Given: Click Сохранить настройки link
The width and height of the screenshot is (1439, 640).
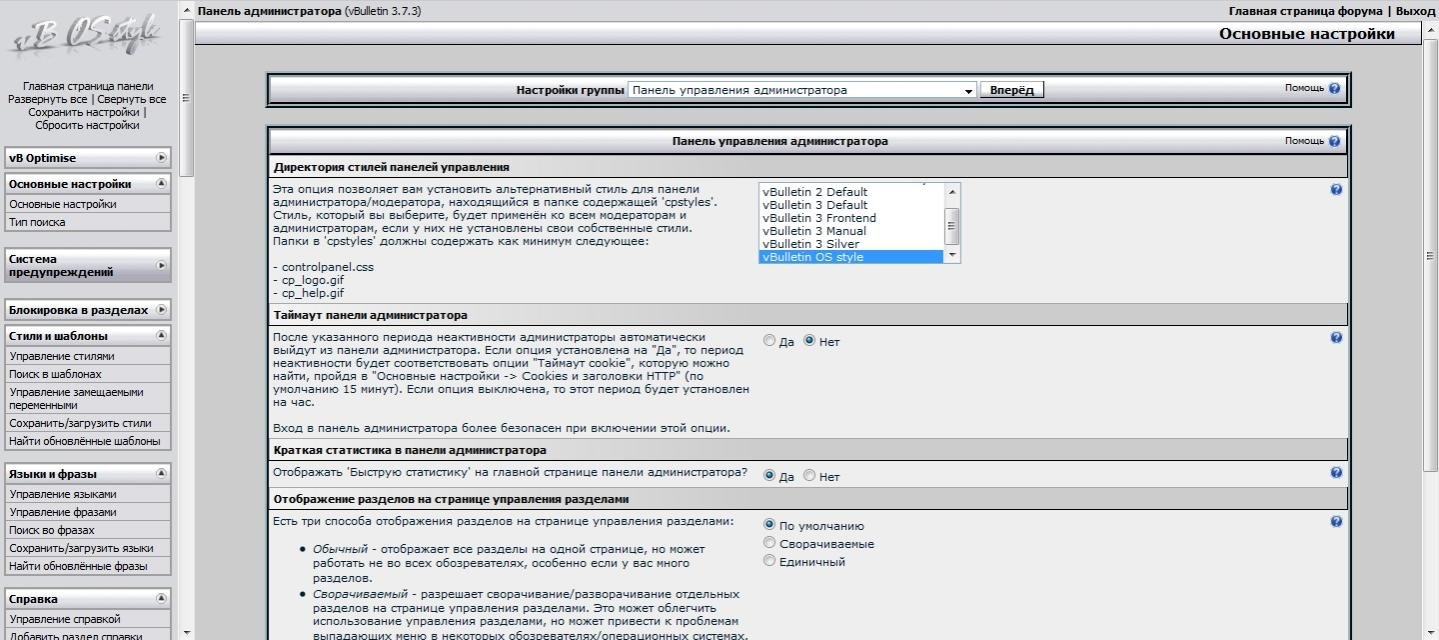Looking at the screenshot, I should coord(83,112).
